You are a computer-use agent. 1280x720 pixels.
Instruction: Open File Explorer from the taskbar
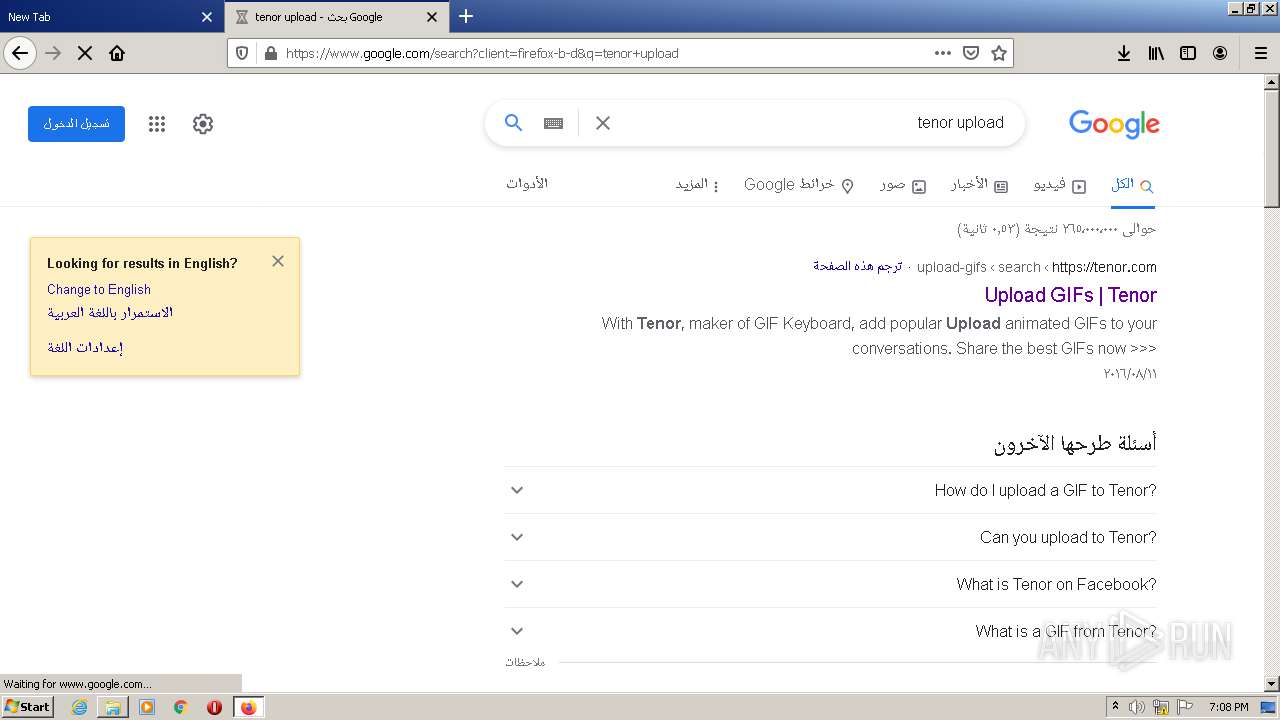[113, 707]
